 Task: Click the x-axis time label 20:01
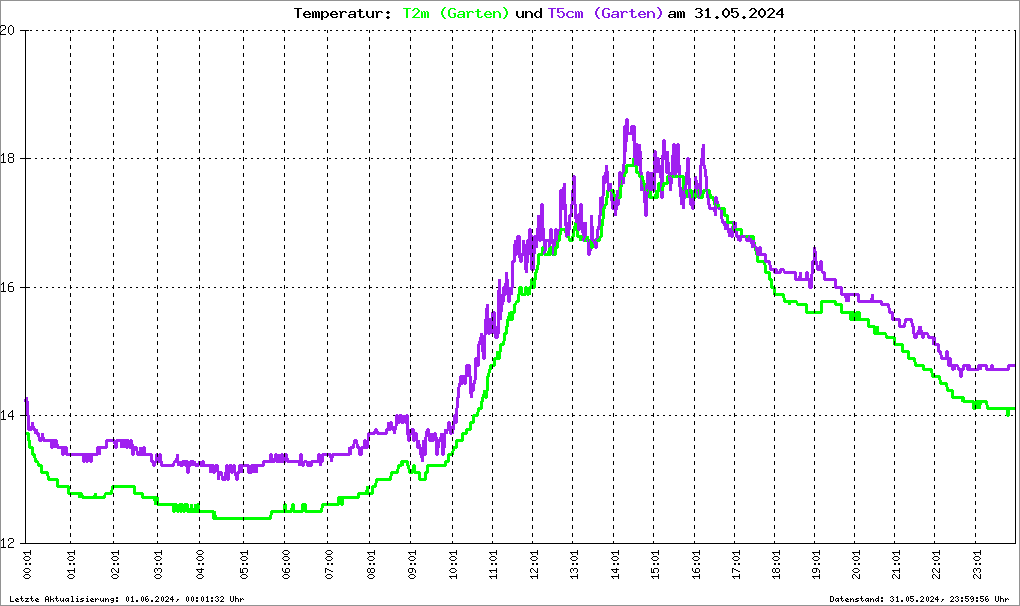(856, 564)
